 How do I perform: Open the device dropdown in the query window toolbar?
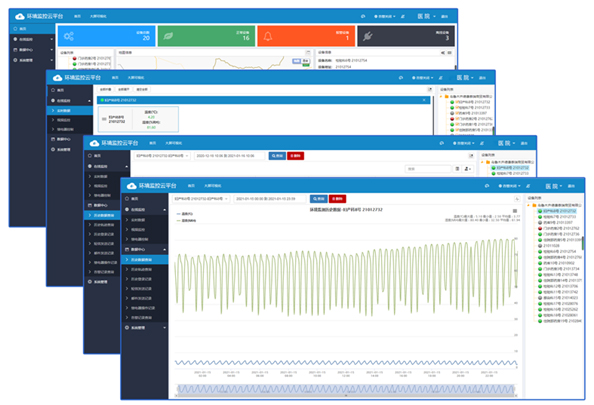[162, 156]
